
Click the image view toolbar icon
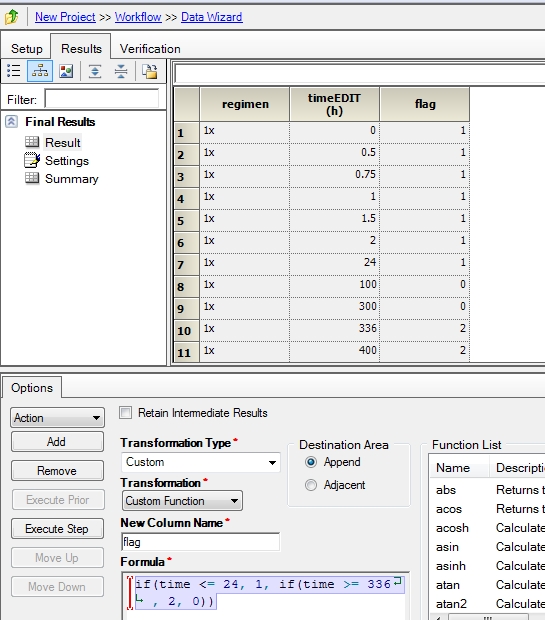(x=66, y=71)
